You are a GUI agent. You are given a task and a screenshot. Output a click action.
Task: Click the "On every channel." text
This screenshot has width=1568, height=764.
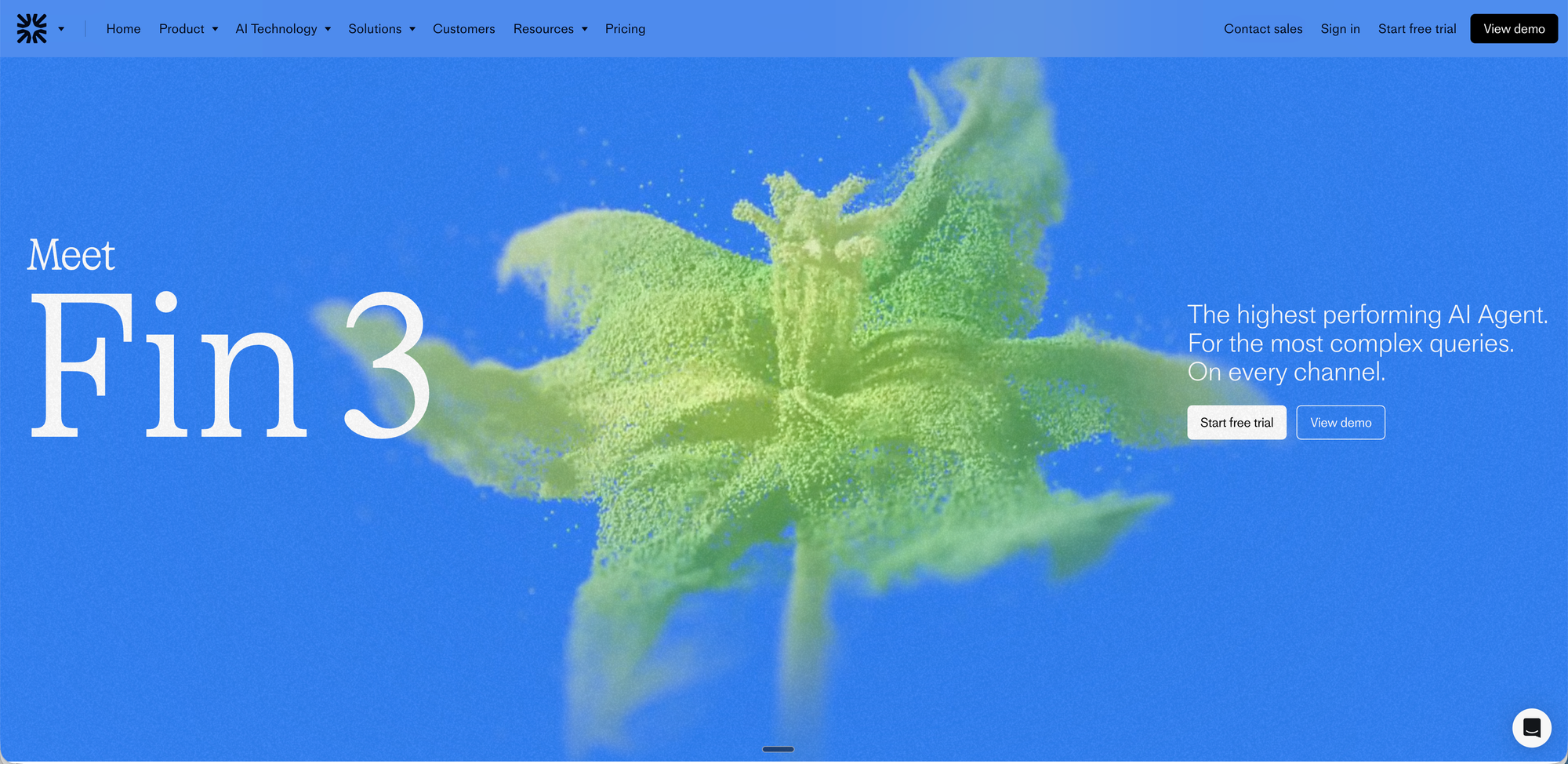pyautogui.click(x=1287, y=372)
